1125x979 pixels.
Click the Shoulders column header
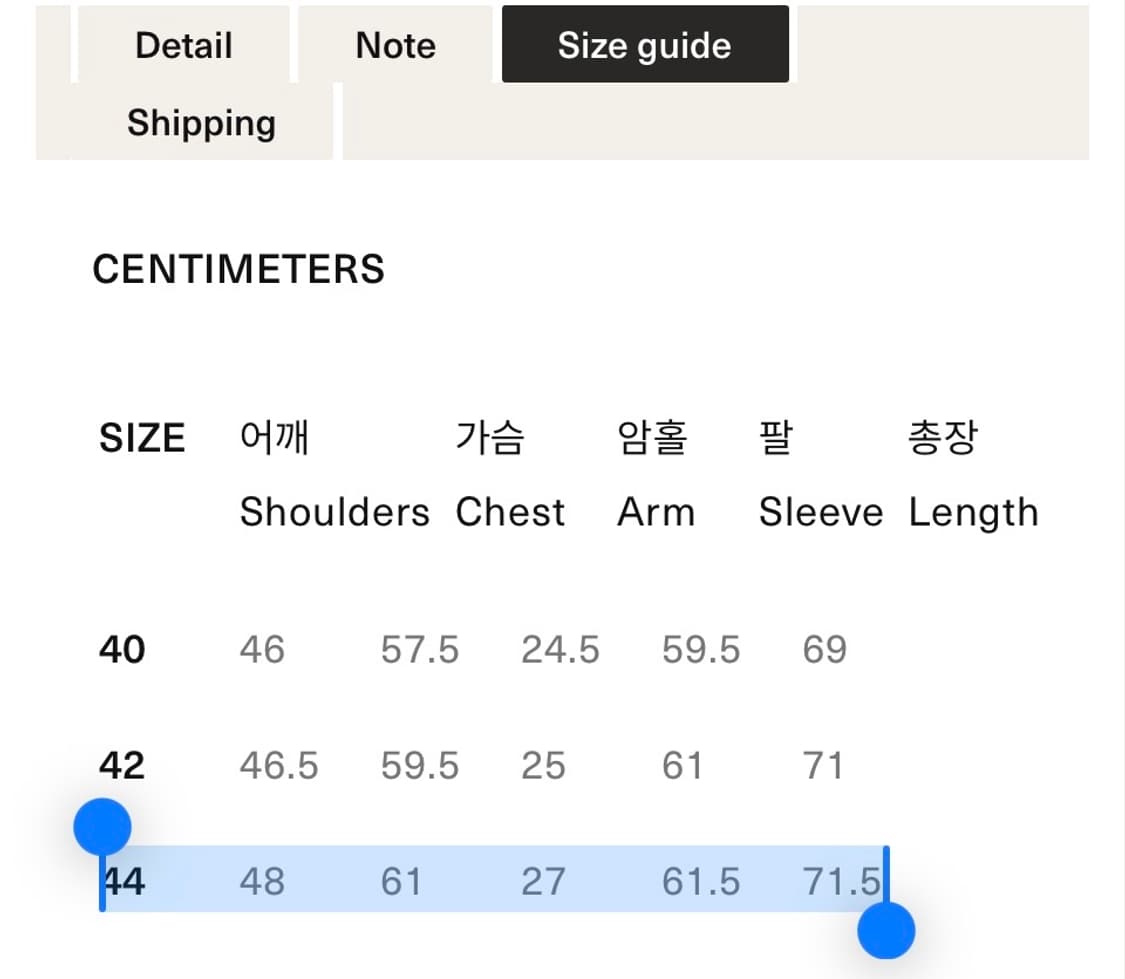pos(334,512)
